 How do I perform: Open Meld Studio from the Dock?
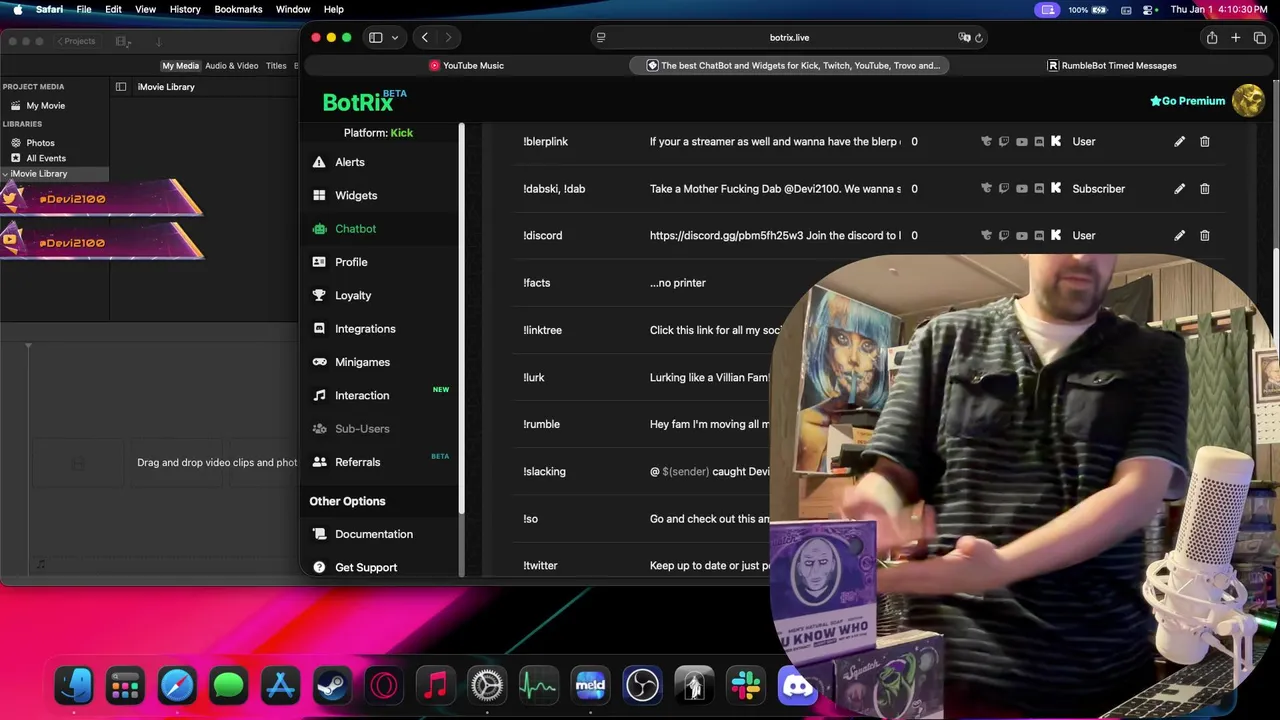(590, 686)
